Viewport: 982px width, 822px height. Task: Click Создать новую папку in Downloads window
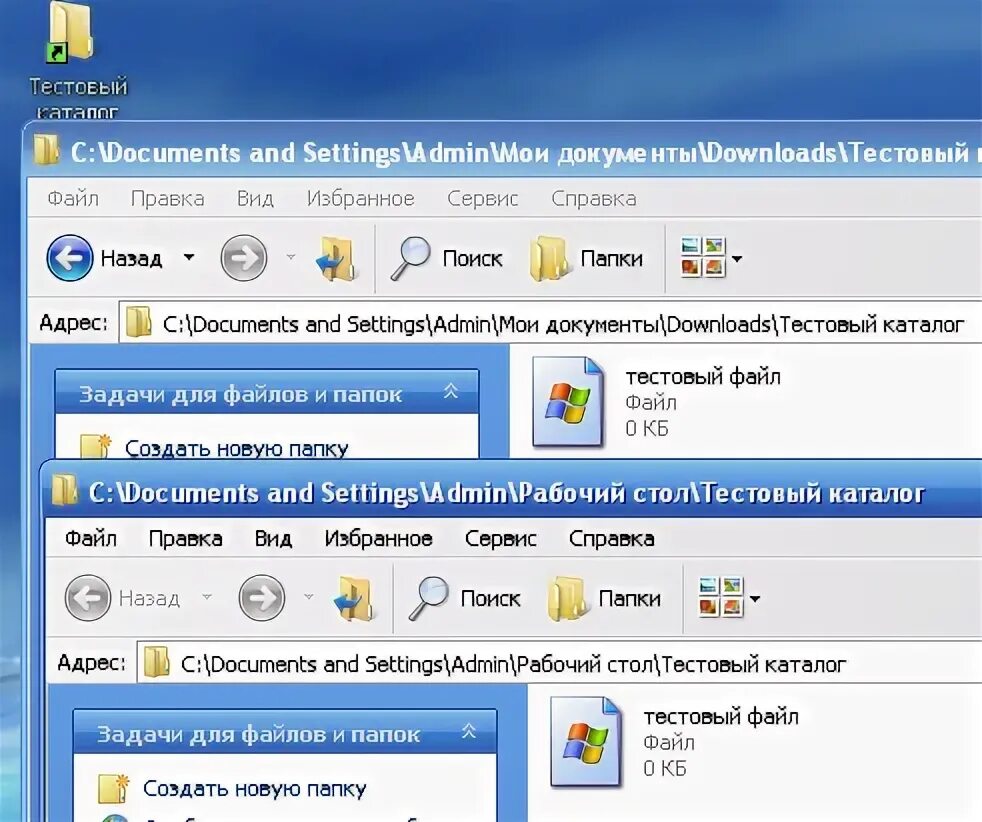pyautogui.click(x=236, y=448)
